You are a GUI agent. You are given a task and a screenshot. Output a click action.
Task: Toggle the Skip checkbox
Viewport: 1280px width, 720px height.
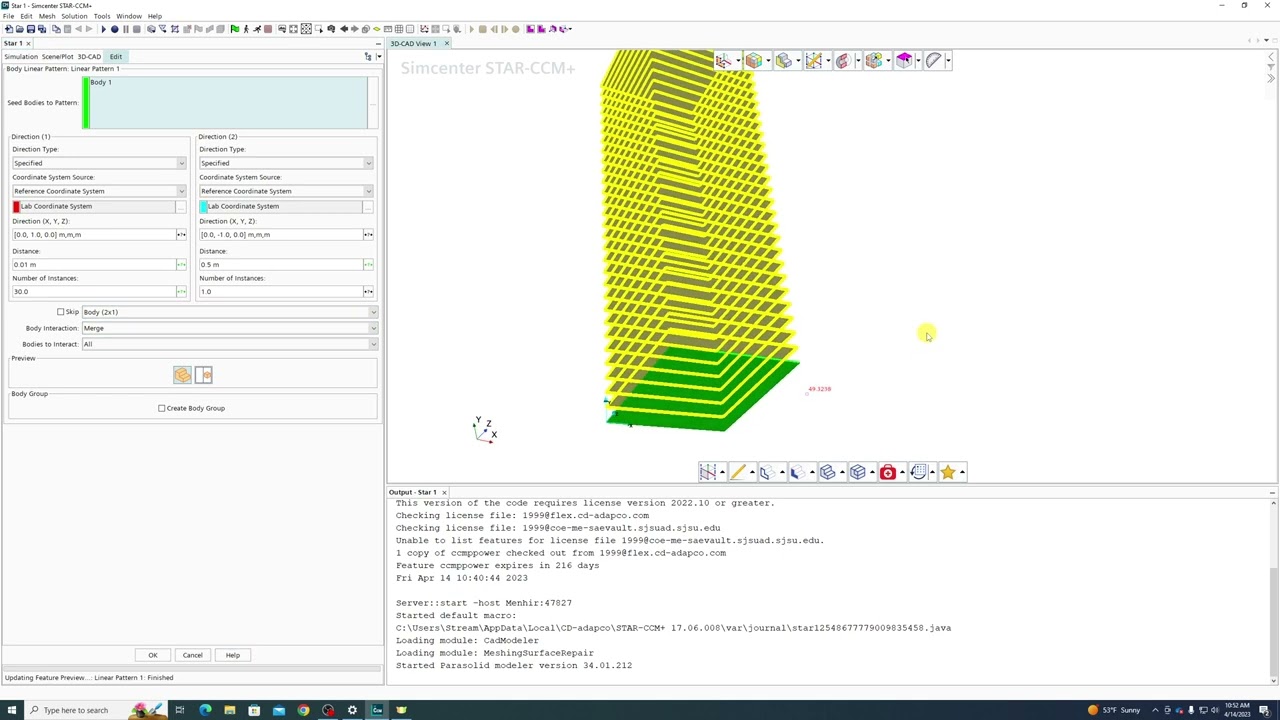coord(61,312)
